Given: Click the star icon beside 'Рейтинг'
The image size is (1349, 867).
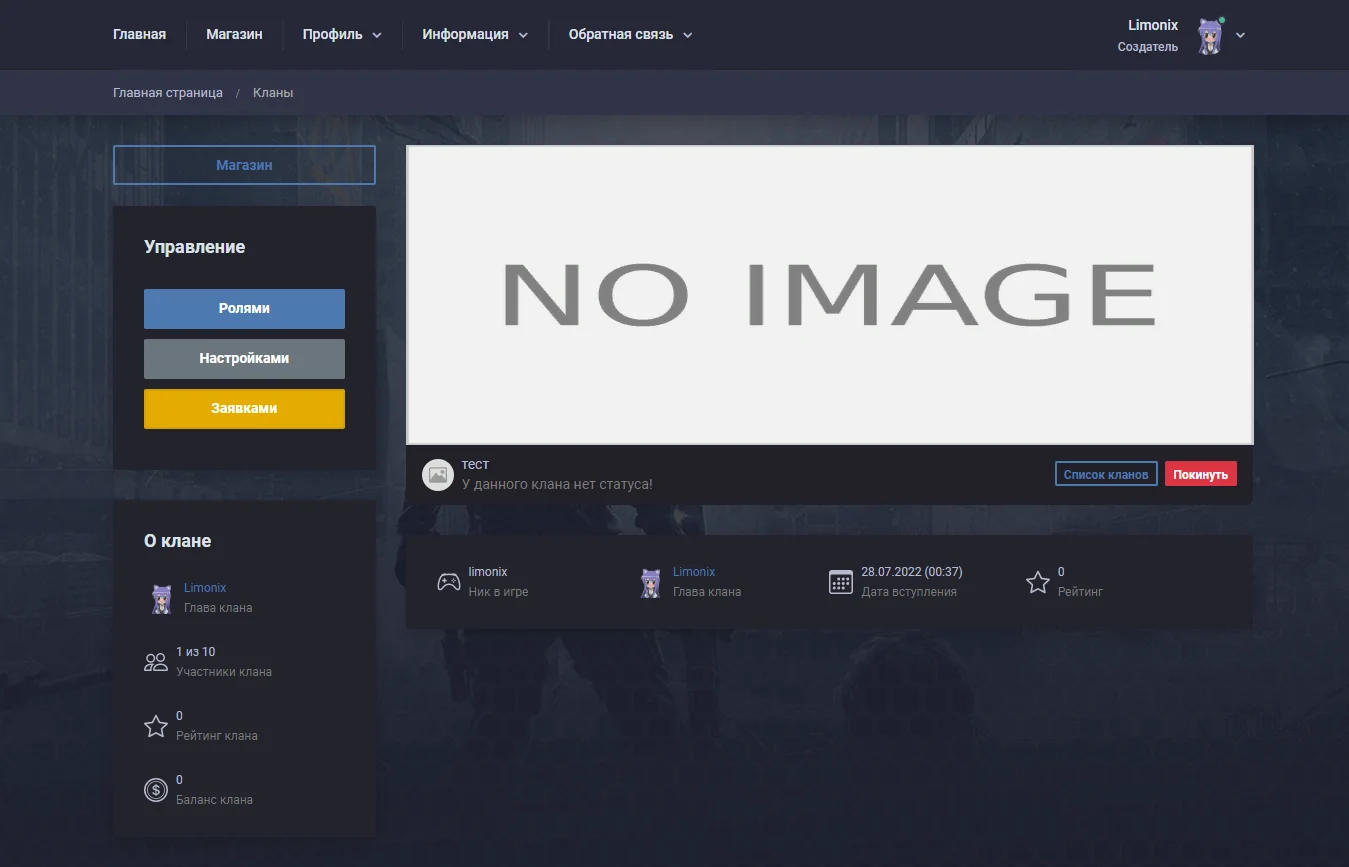Looking at the screenshot, I should coord(1038,582).
